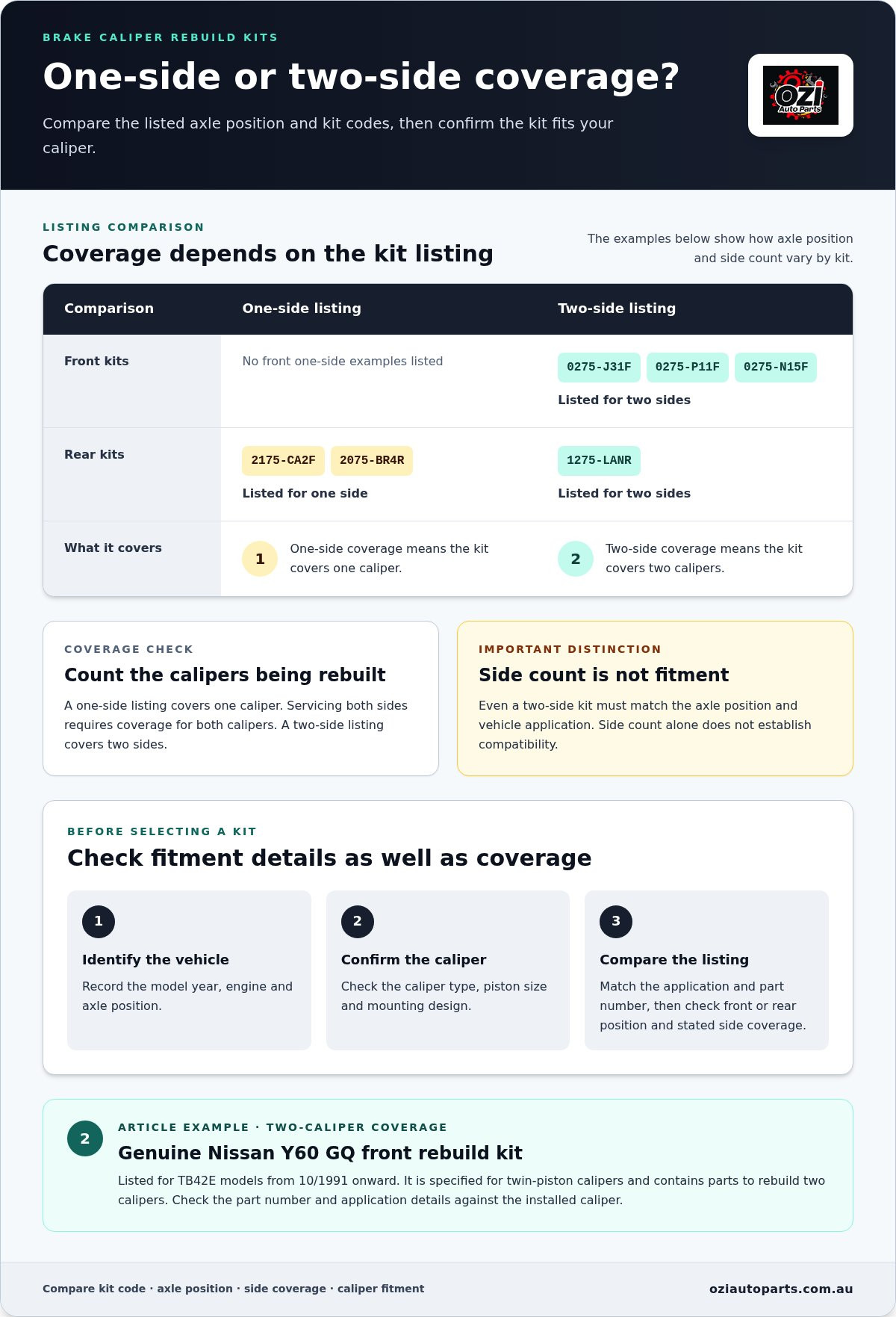Click "Genuine Nissan Y60 GQ front rebuild kit" heading
Viewport: 896px width, 1317px height.
pos(320,1153)
